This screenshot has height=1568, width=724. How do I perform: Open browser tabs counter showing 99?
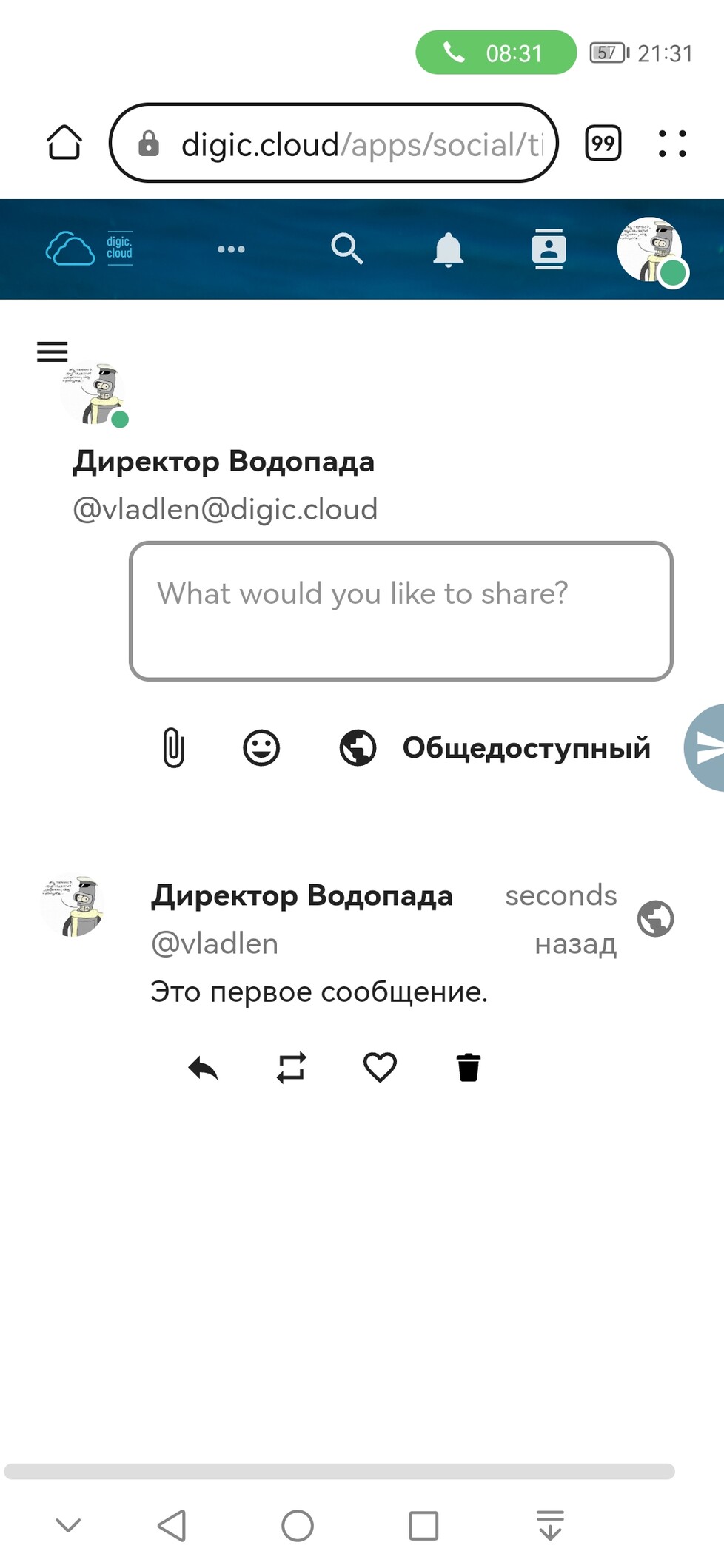point(603,143)
